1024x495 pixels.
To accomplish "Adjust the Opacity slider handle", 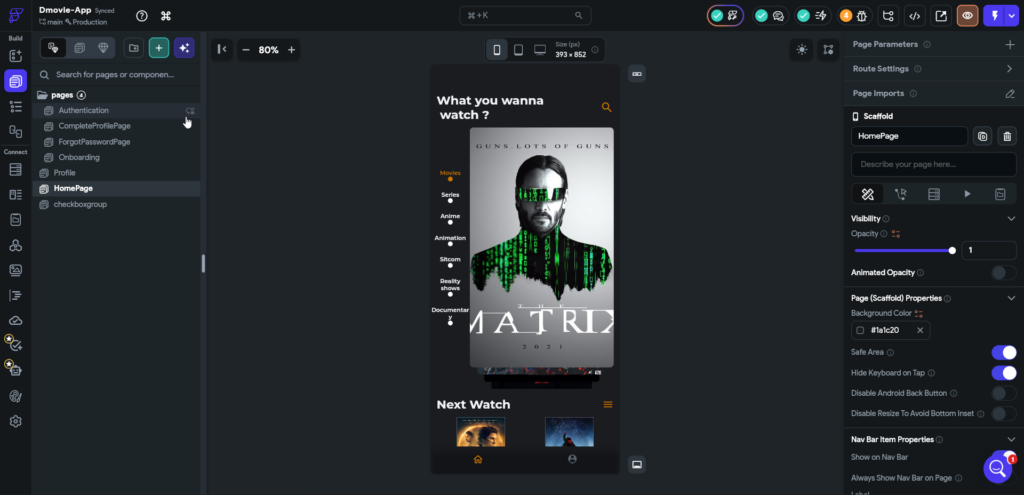I will (x=952, y=250).
